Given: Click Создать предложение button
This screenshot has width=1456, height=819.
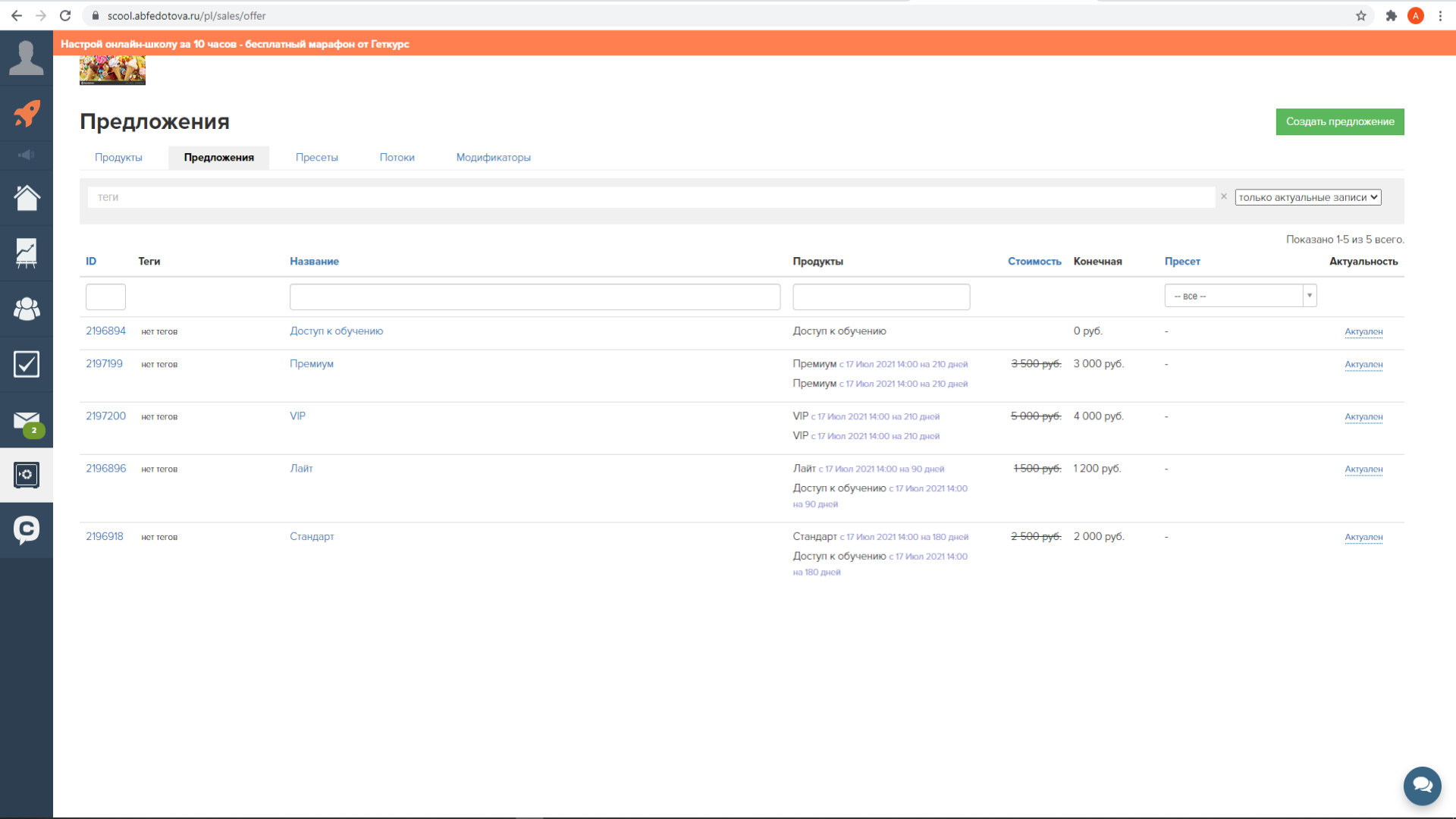Looking at the screenshot, I should coord(1339,122).
